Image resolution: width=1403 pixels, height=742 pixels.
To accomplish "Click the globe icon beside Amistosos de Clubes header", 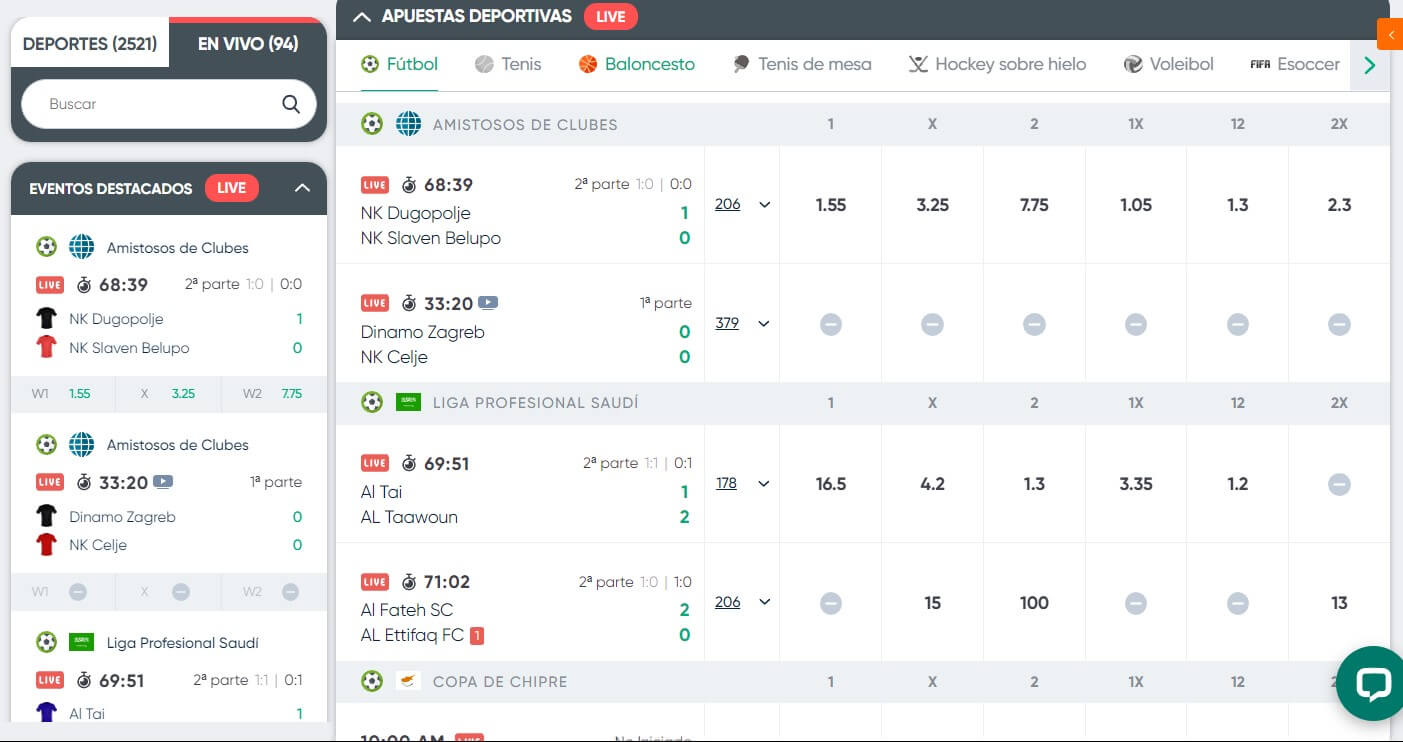I will coord(408,124).
